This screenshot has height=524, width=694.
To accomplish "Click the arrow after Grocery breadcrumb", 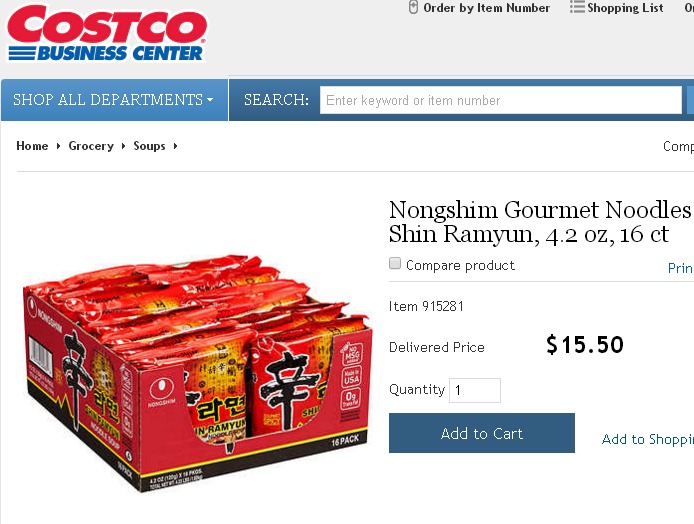I will tap(123, 146).
